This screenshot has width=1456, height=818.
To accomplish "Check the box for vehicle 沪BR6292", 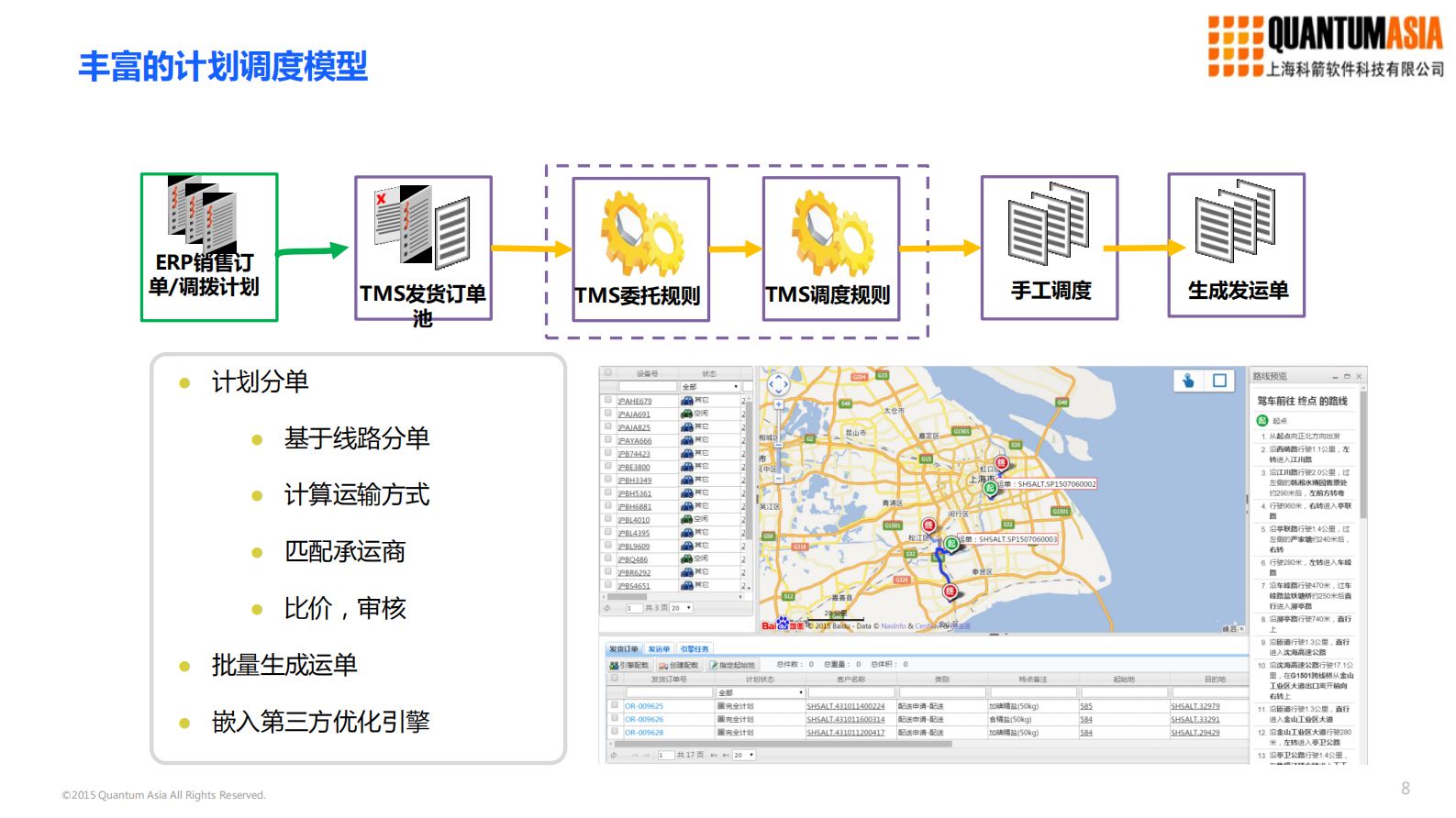I will 608,572.
